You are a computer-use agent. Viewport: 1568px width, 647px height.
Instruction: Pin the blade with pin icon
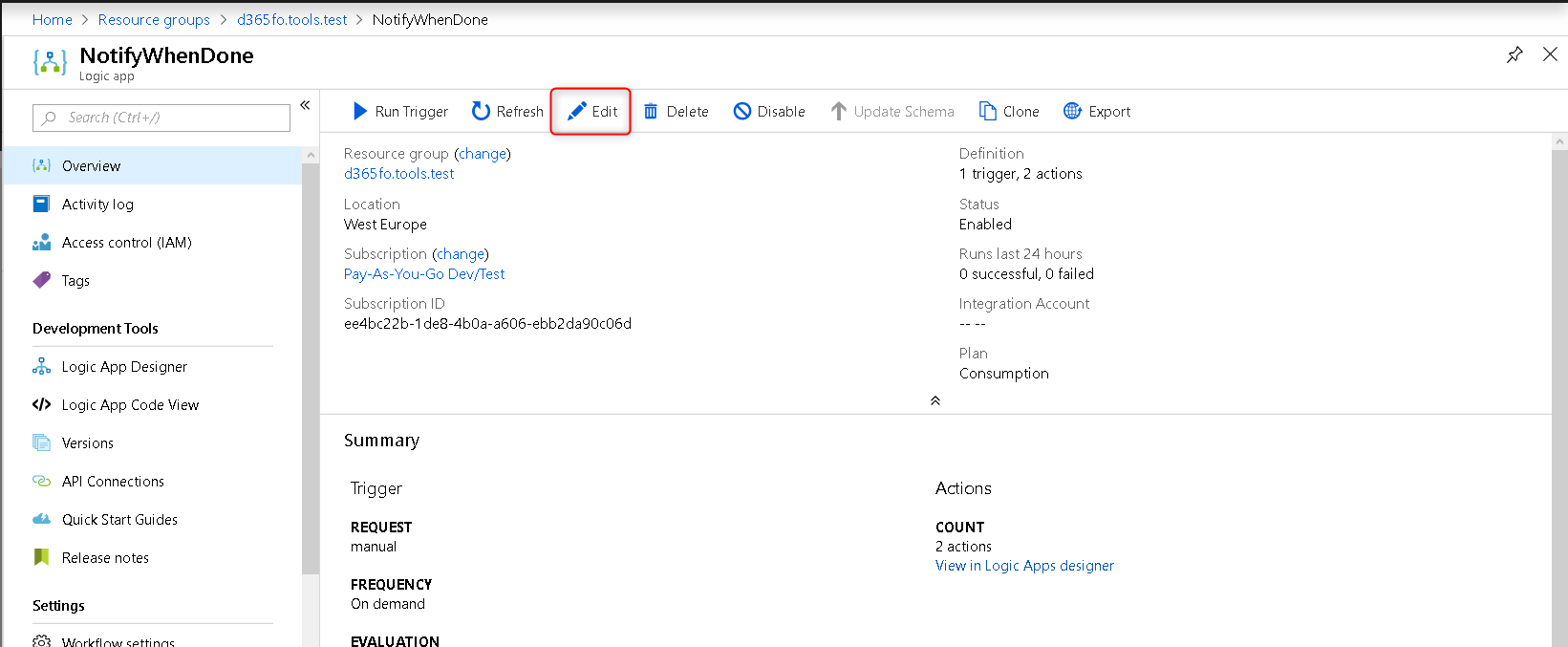[1514, 54]
